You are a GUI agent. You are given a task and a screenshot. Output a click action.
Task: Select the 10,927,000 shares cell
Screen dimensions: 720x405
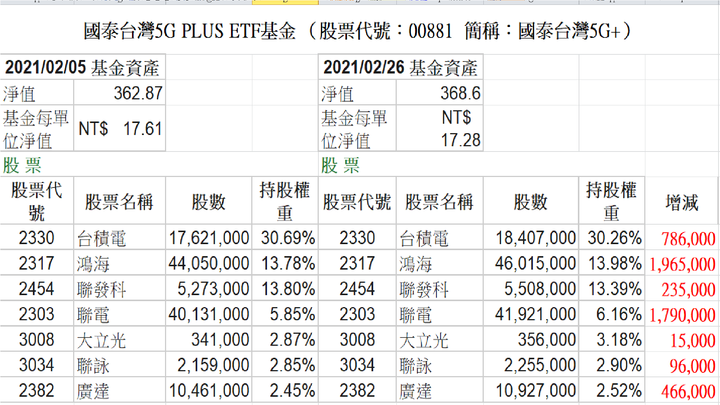pyautogui.click(x=531, y=391)
